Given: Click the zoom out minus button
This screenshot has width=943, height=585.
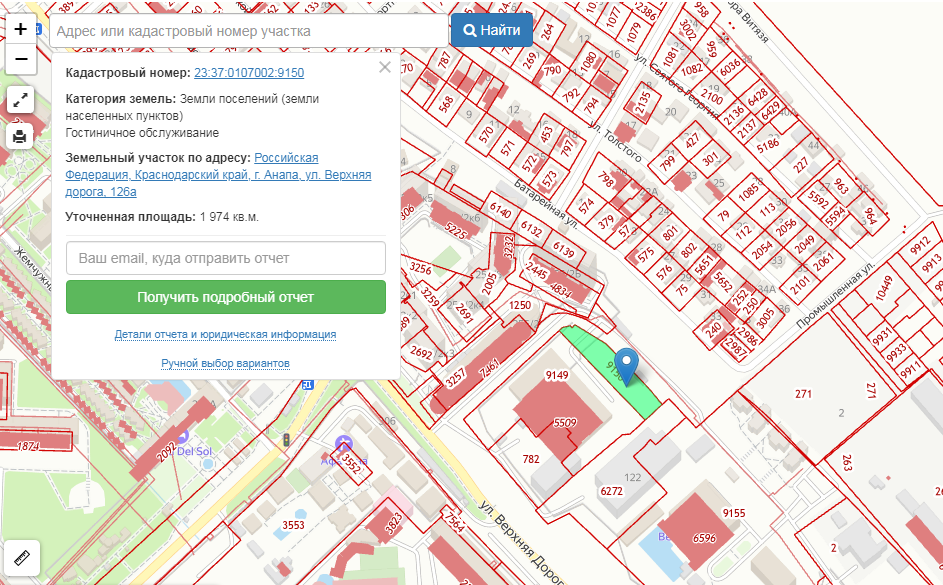Looking at the screenshot, I should [20, 59].
